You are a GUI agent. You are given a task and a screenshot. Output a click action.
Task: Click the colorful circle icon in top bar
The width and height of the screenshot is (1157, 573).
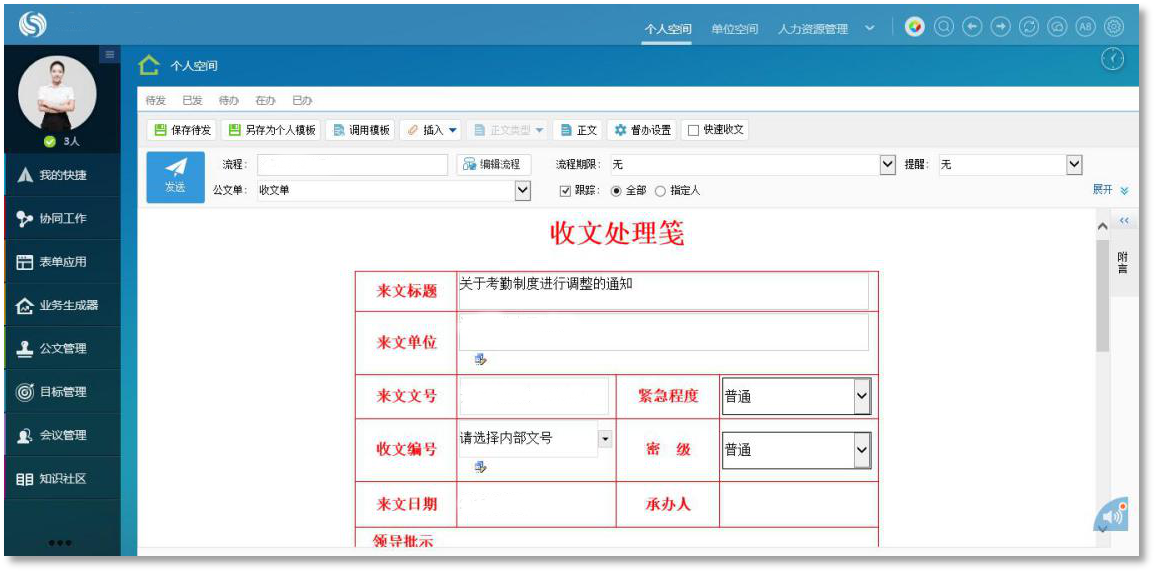(x=914, y=27)
